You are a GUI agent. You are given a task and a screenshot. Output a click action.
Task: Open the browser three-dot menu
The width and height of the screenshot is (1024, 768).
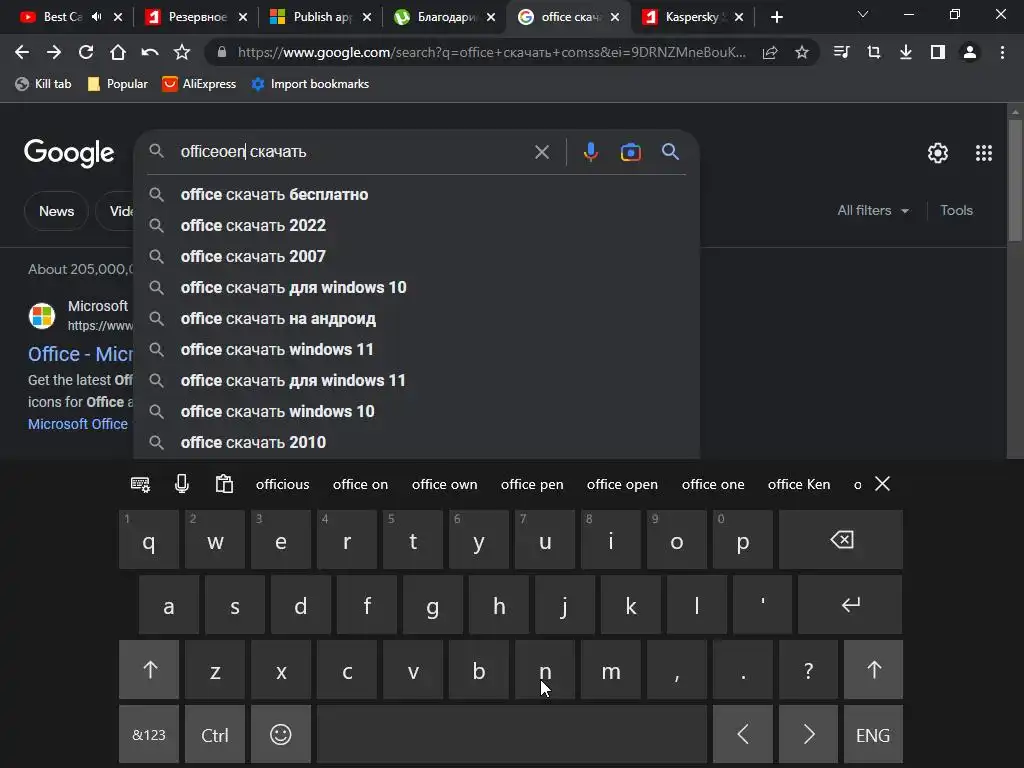coord(1002,52)
